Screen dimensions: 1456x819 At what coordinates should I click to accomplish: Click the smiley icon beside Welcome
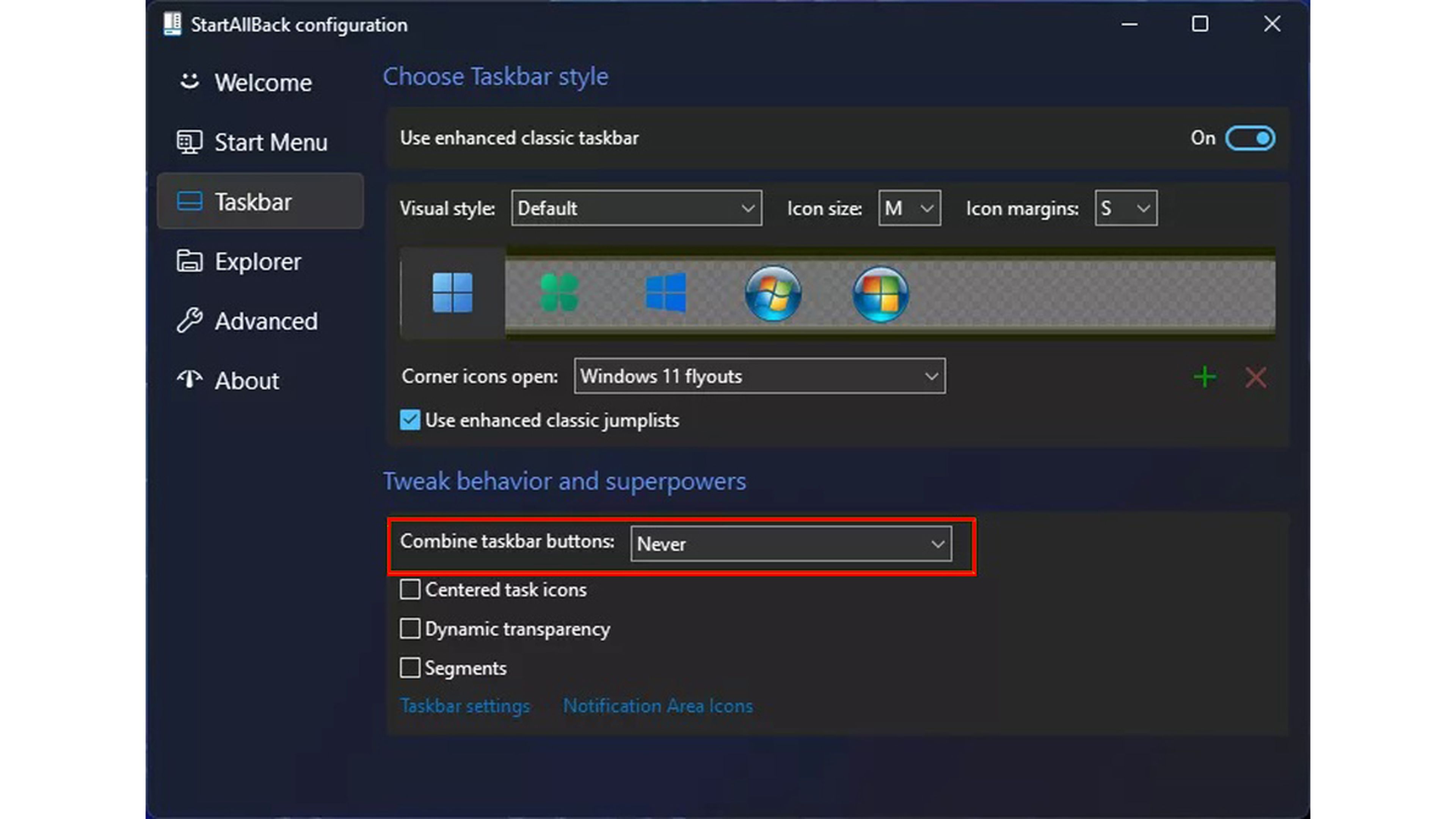click(x=189, y=82)
